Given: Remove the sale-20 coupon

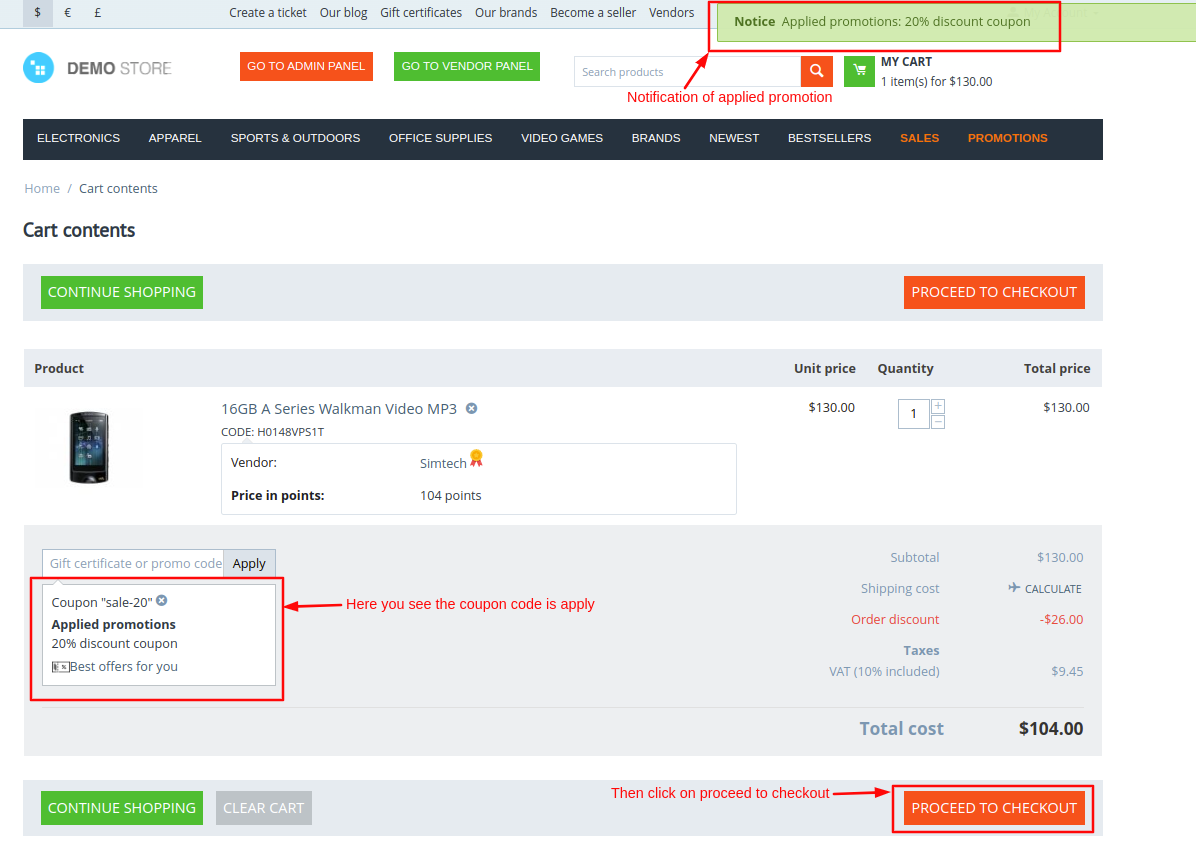Looking at the screenshot, I should point(162,601).
